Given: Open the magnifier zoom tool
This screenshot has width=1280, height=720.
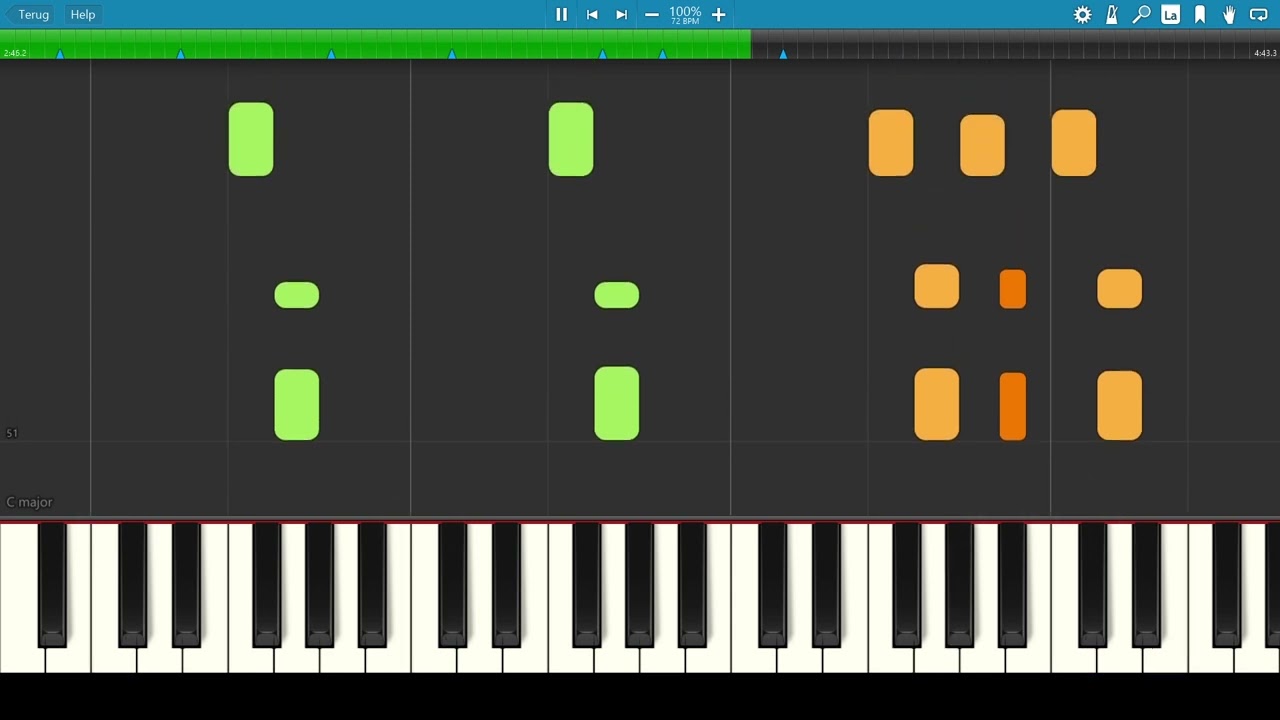Looking at the screenshot, I should click(1141, 14).
